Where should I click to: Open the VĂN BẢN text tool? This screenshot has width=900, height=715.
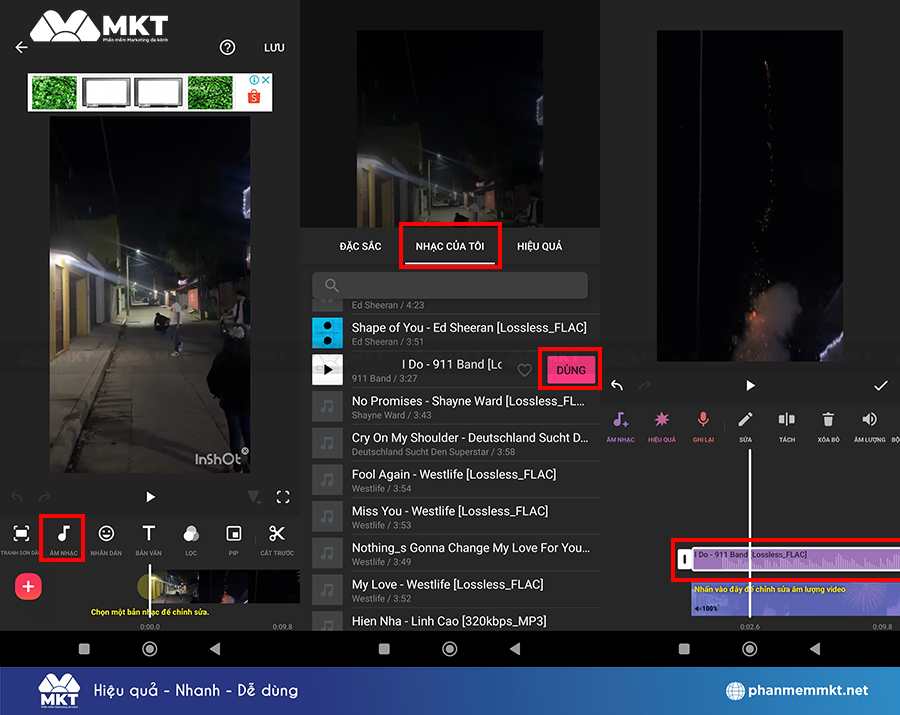click(x=149, y=539)
